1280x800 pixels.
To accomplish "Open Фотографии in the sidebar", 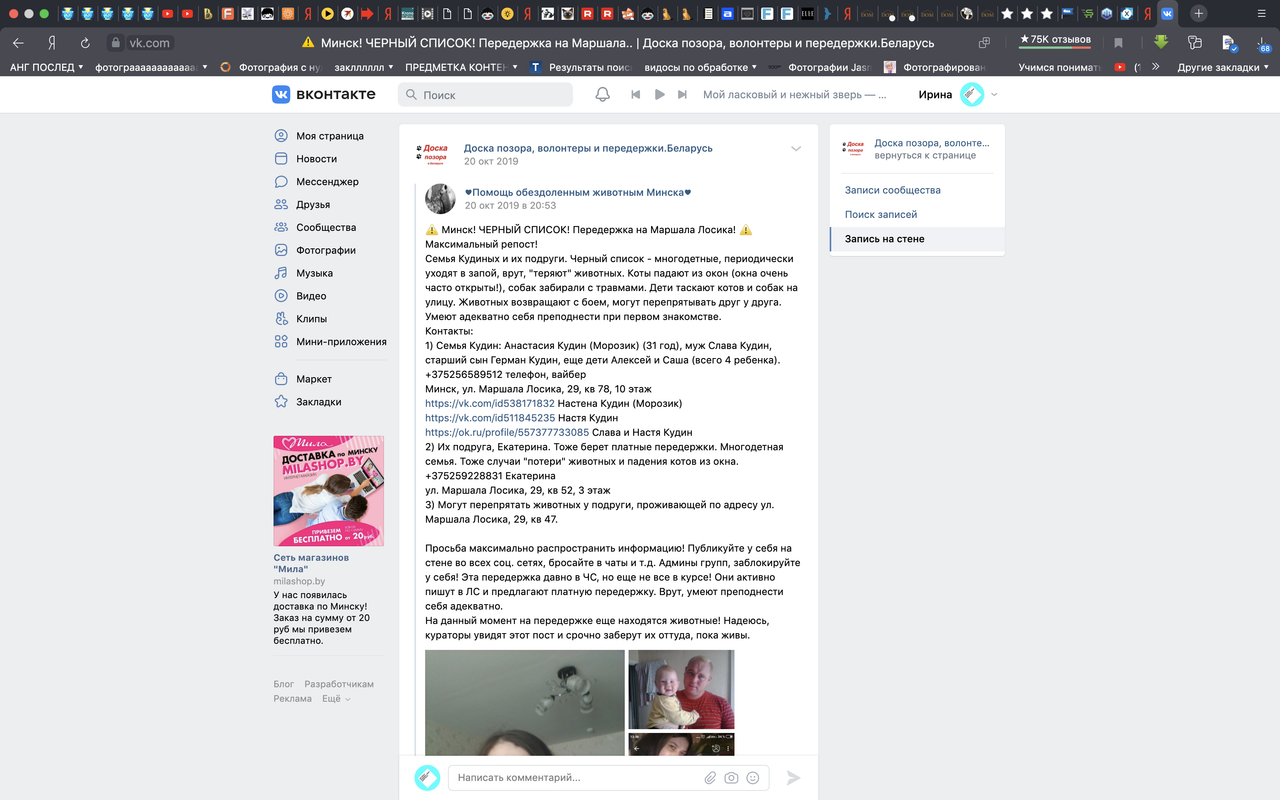I will [x=326, y=250].
